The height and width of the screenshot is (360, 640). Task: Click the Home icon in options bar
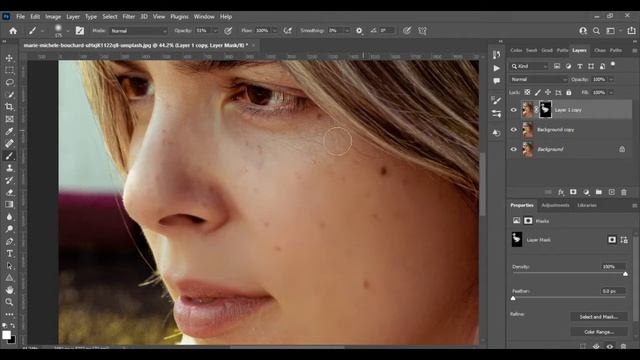pos(13,31)
